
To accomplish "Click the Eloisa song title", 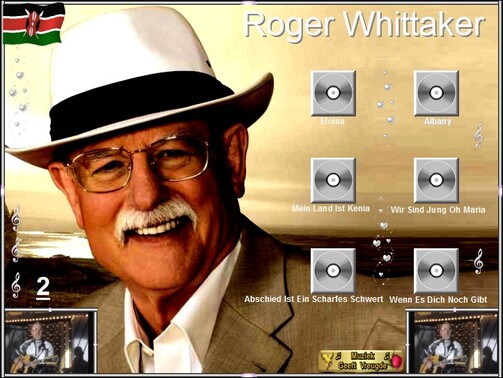I will (332, 121).
